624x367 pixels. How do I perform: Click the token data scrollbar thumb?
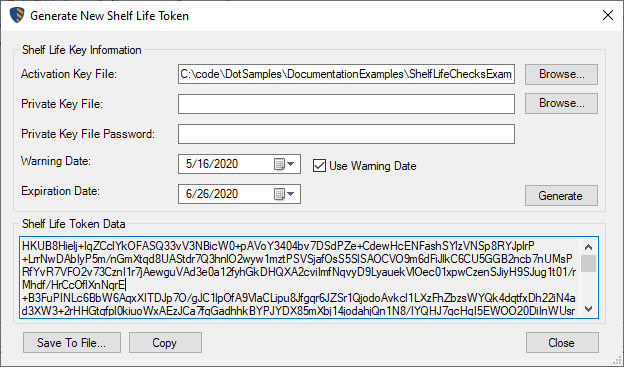[x=589, y=264]
